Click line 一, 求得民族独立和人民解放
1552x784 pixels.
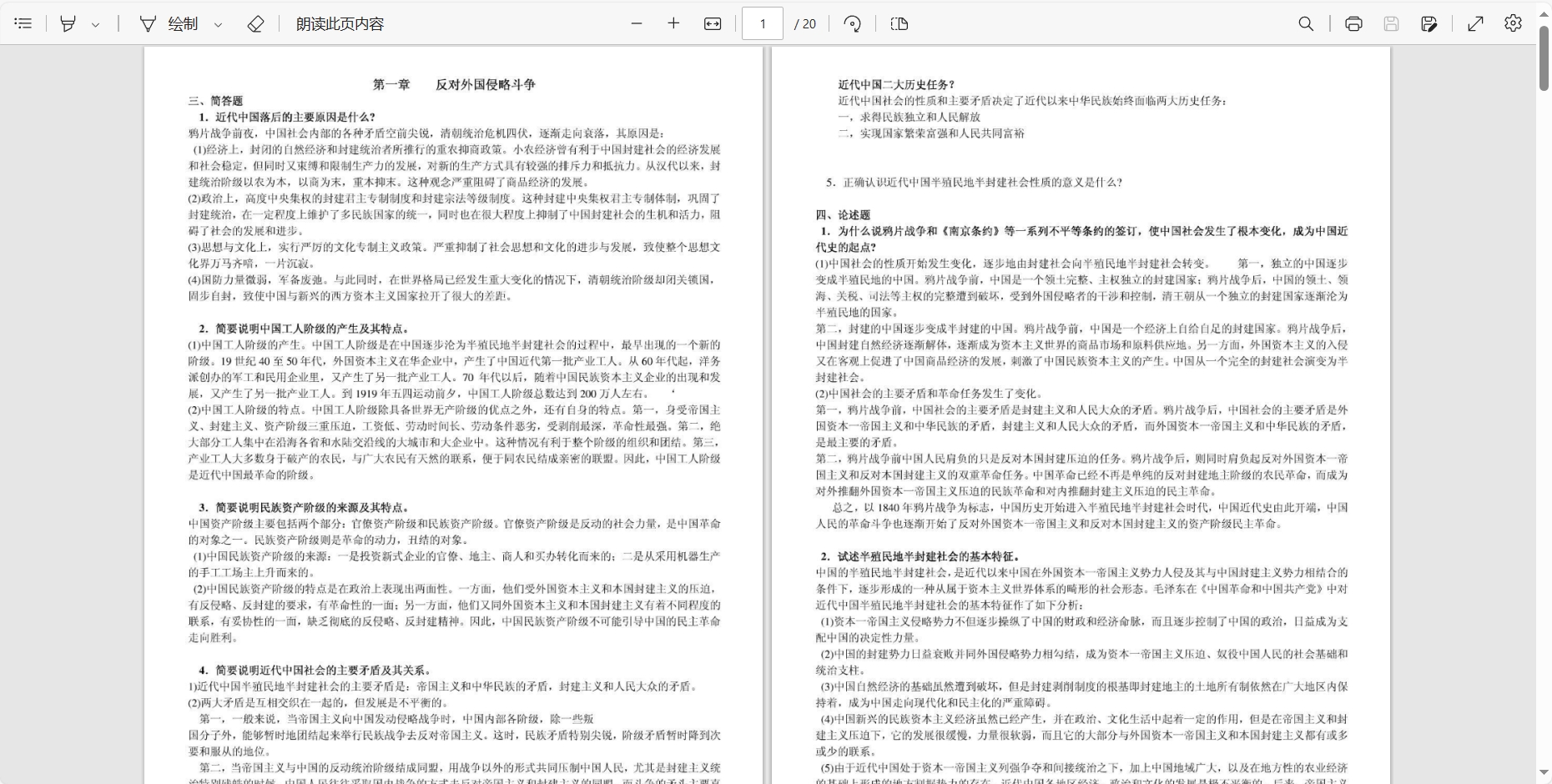(909, 117)
